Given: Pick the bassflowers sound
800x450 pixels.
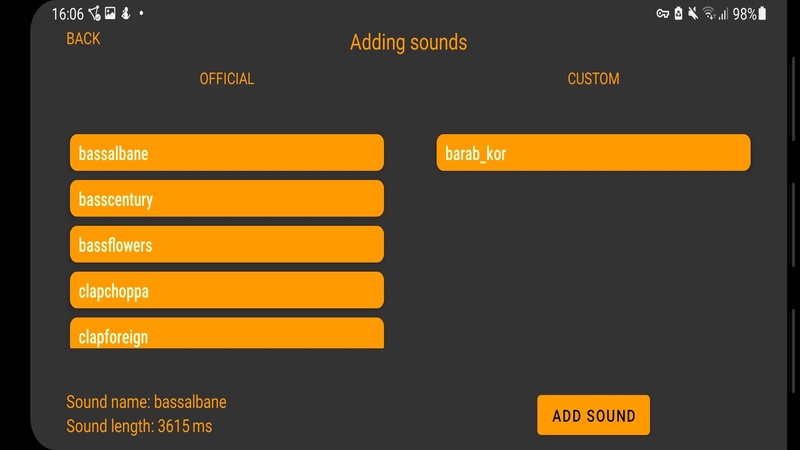Looking at the screenshot, I should [x=227, y=245].
